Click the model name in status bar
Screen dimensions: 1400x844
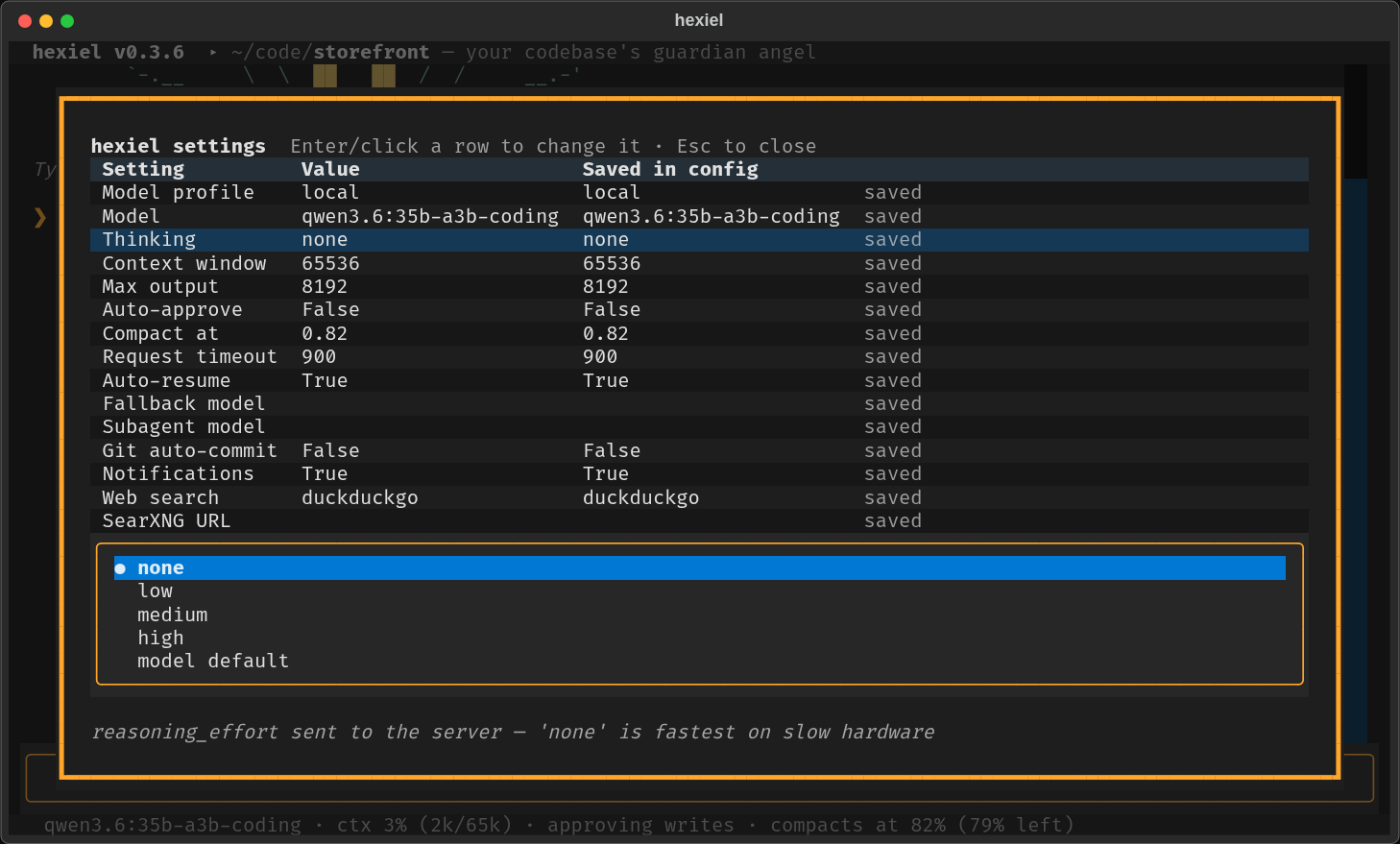(173, 825)
